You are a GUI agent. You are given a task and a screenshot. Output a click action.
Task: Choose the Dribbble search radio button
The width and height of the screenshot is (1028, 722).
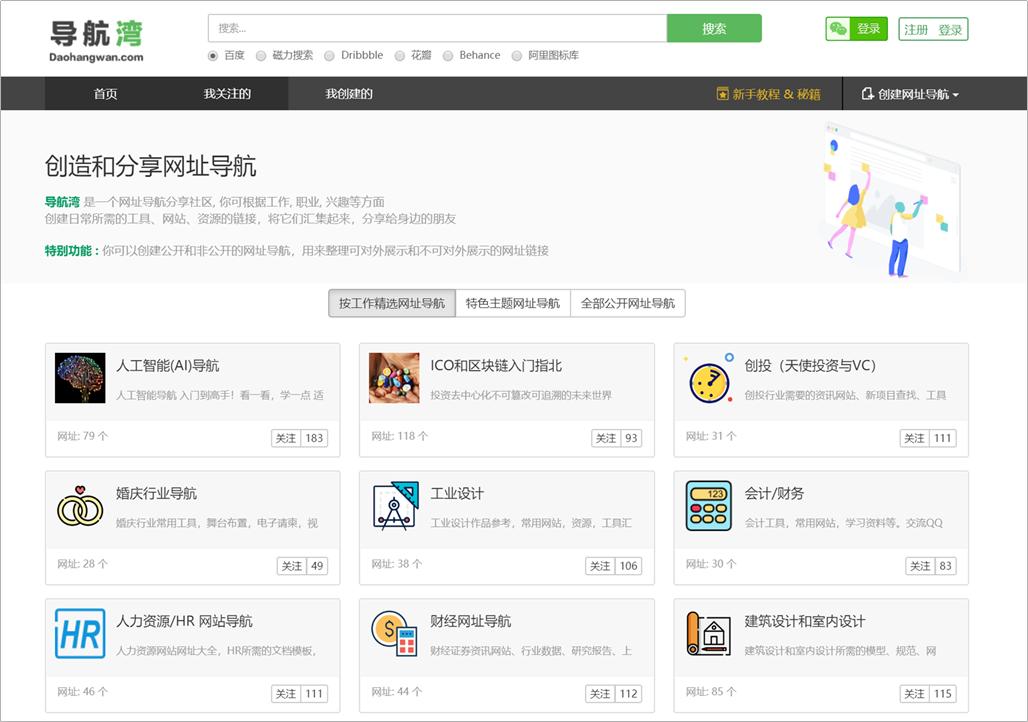click(x=330, y=56)
